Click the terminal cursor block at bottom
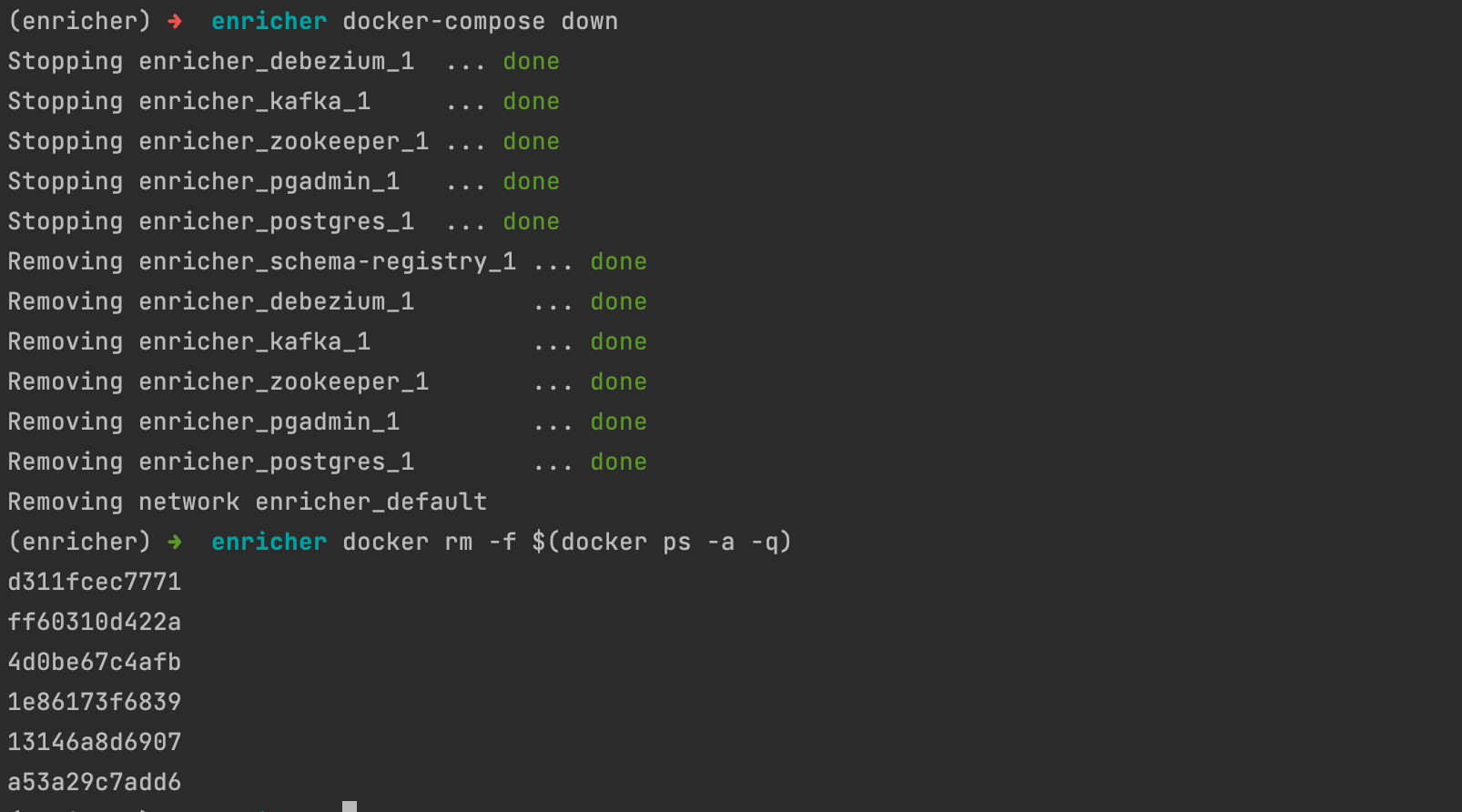The width and height of the screenshot is (1462, 812). coord(350,807)
